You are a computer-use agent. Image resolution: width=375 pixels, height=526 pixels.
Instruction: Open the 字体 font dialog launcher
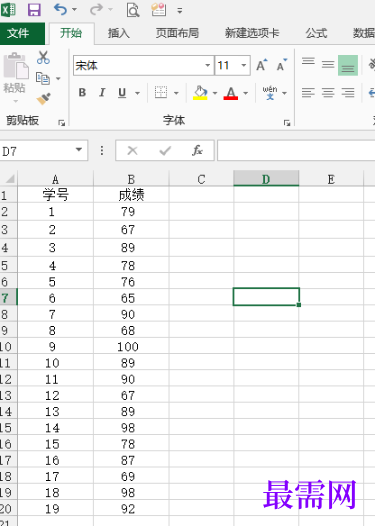287,123
